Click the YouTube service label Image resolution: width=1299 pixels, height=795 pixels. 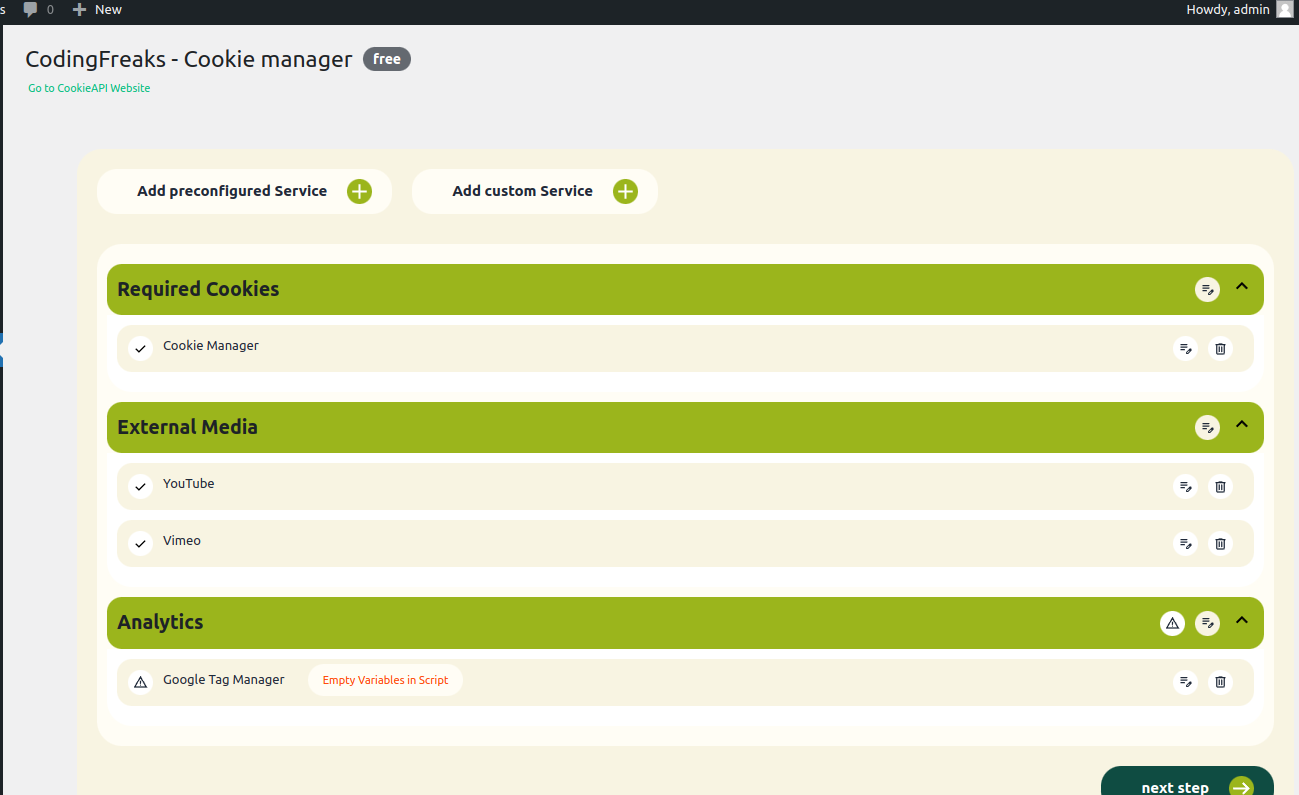coord(189,484)
